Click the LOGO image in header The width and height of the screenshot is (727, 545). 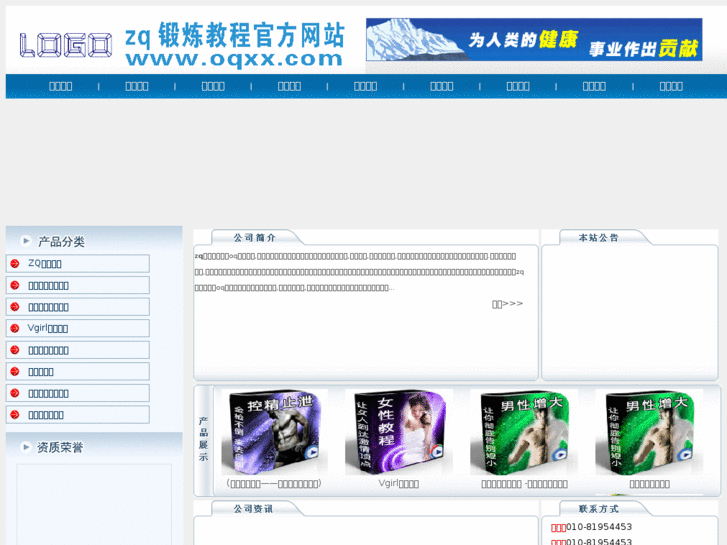(x=65, y=45)
